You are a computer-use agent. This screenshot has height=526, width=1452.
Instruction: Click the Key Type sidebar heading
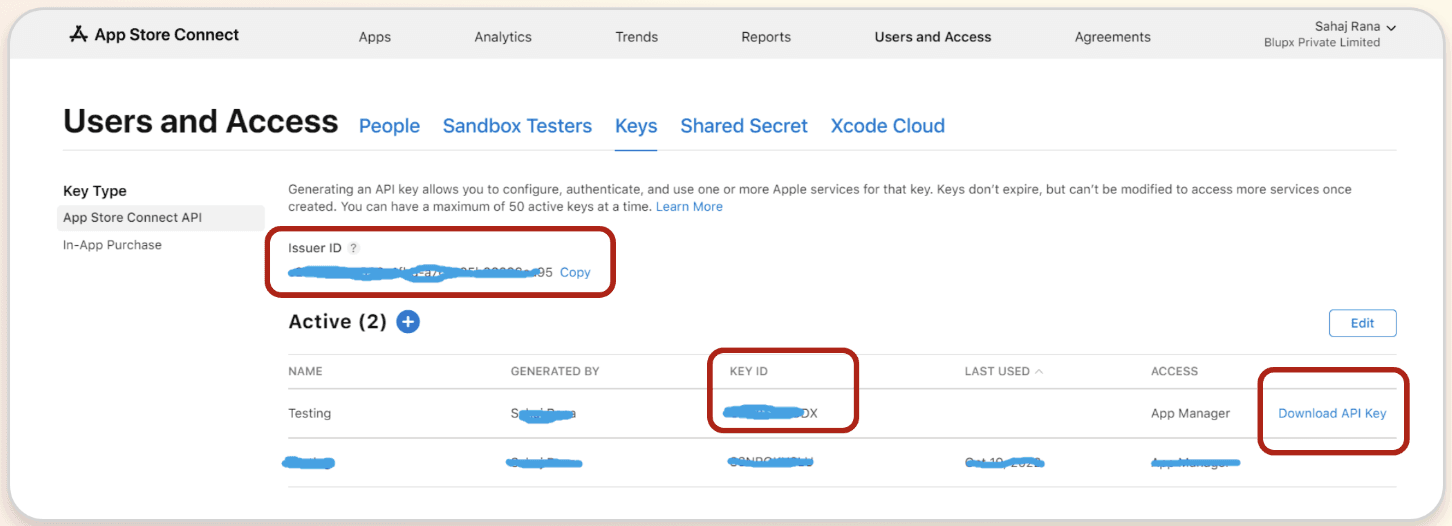pyautogui.click(x=95, y=191)
